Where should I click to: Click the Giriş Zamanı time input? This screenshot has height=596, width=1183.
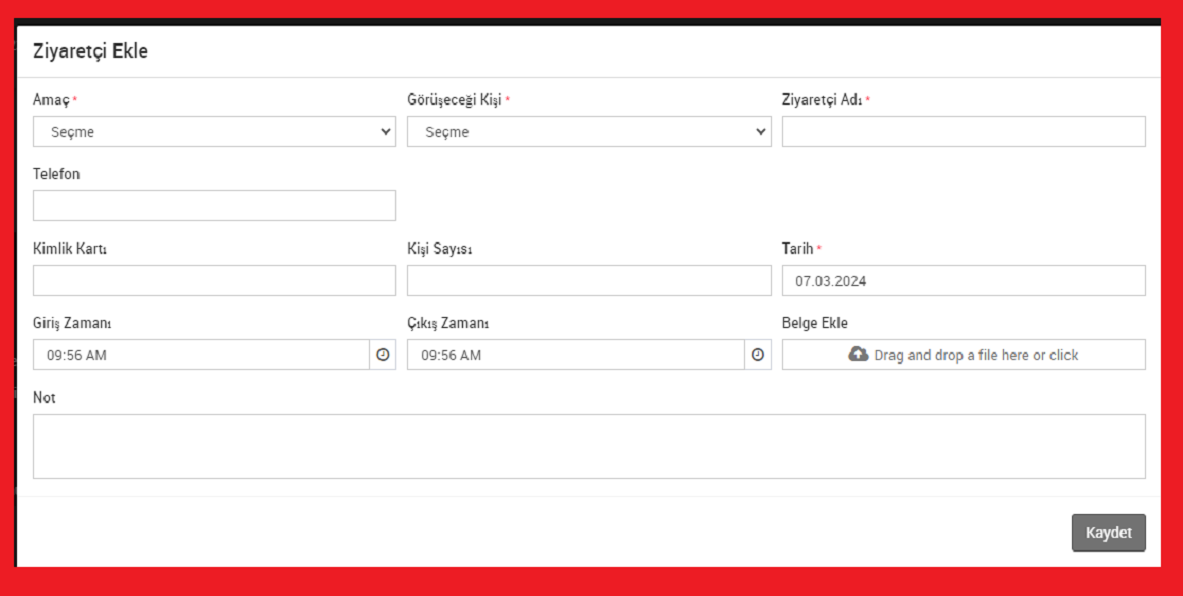(201, 355)
